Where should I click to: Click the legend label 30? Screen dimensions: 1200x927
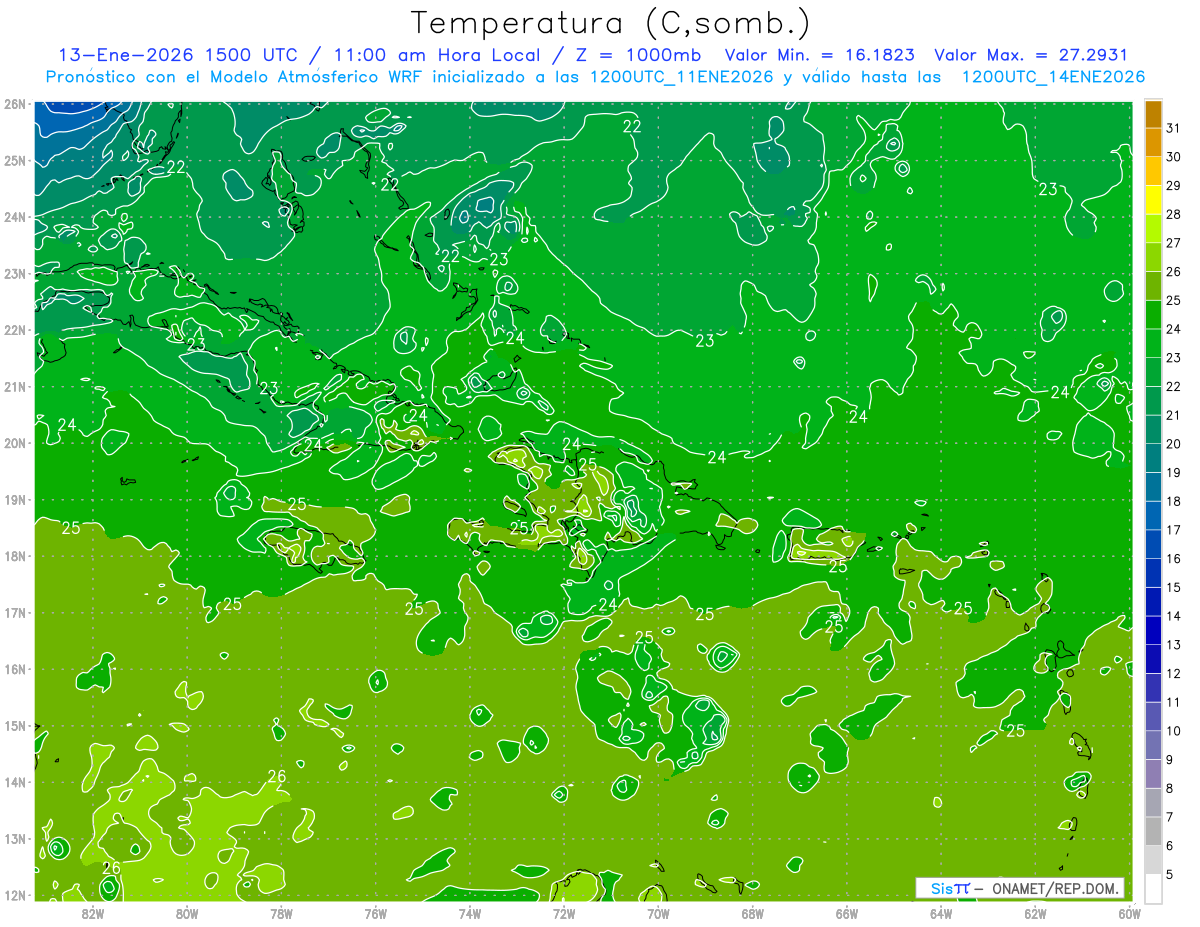[x=1174, y=157]
